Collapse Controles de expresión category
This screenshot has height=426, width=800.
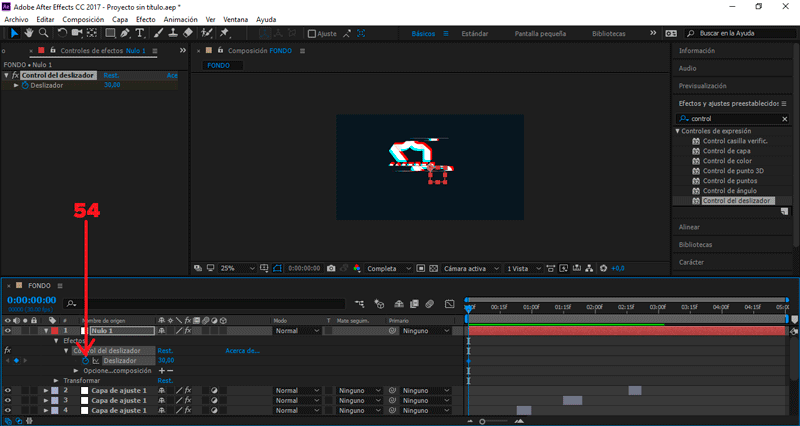(678, 131)
